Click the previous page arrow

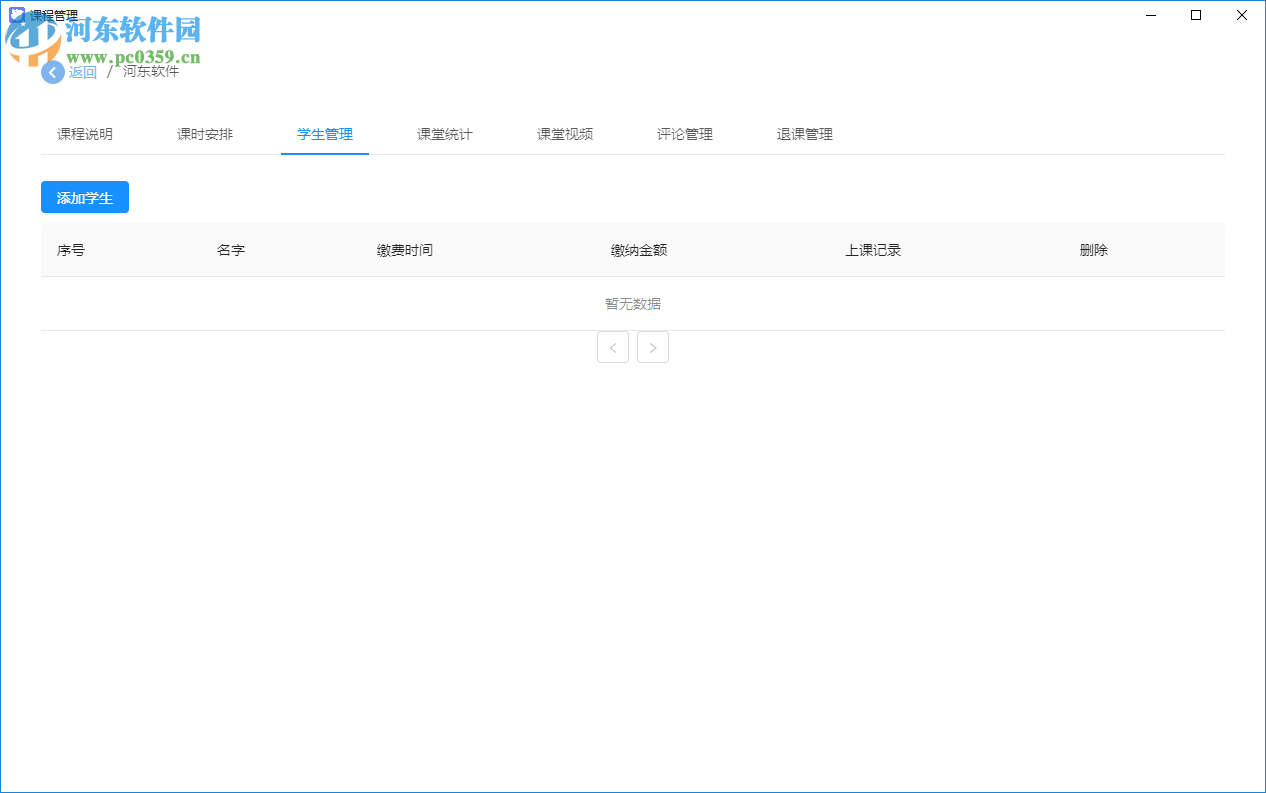click(612, 347)
